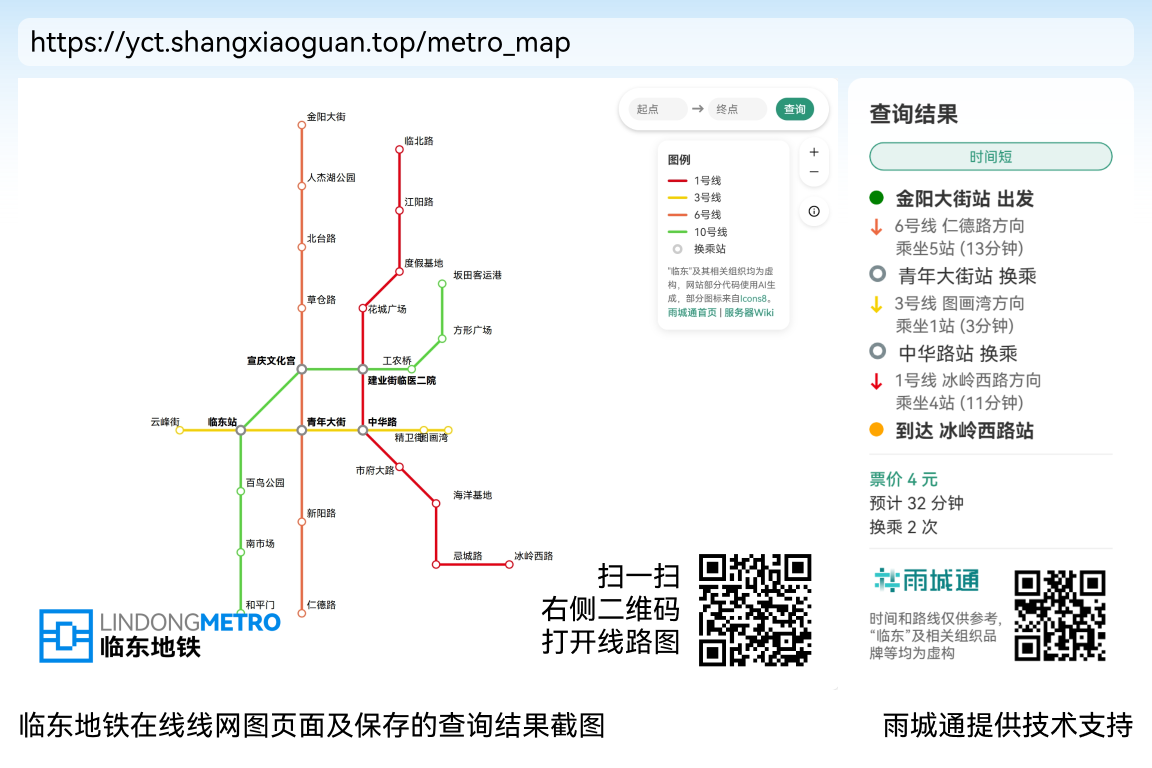Click '换乘 2 次' transfer count text
Image resolution: width=1152 pixels, height=768 pixels.
pyautogui.click(x=904, y=527)
